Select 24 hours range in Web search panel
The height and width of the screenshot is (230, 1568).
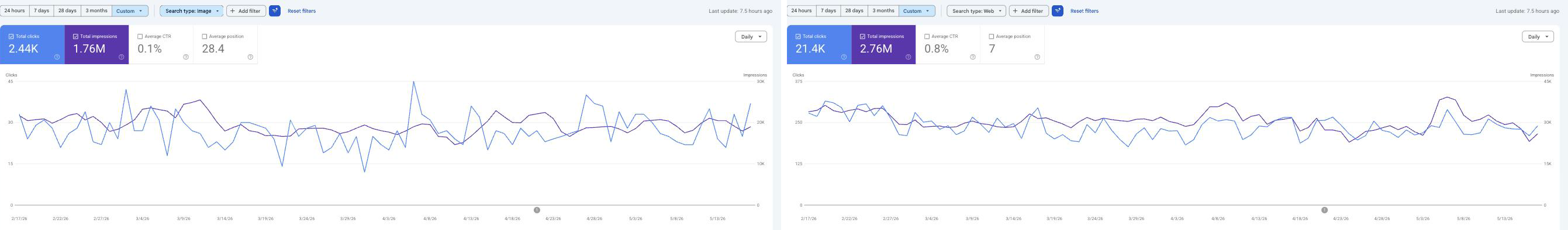tap(801, 11)
